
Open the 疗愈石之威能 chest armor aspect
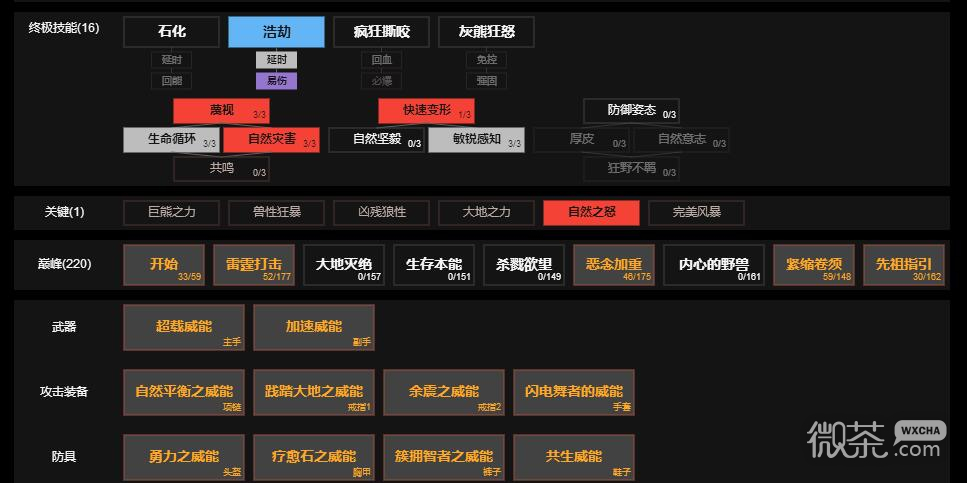[314, 457]
